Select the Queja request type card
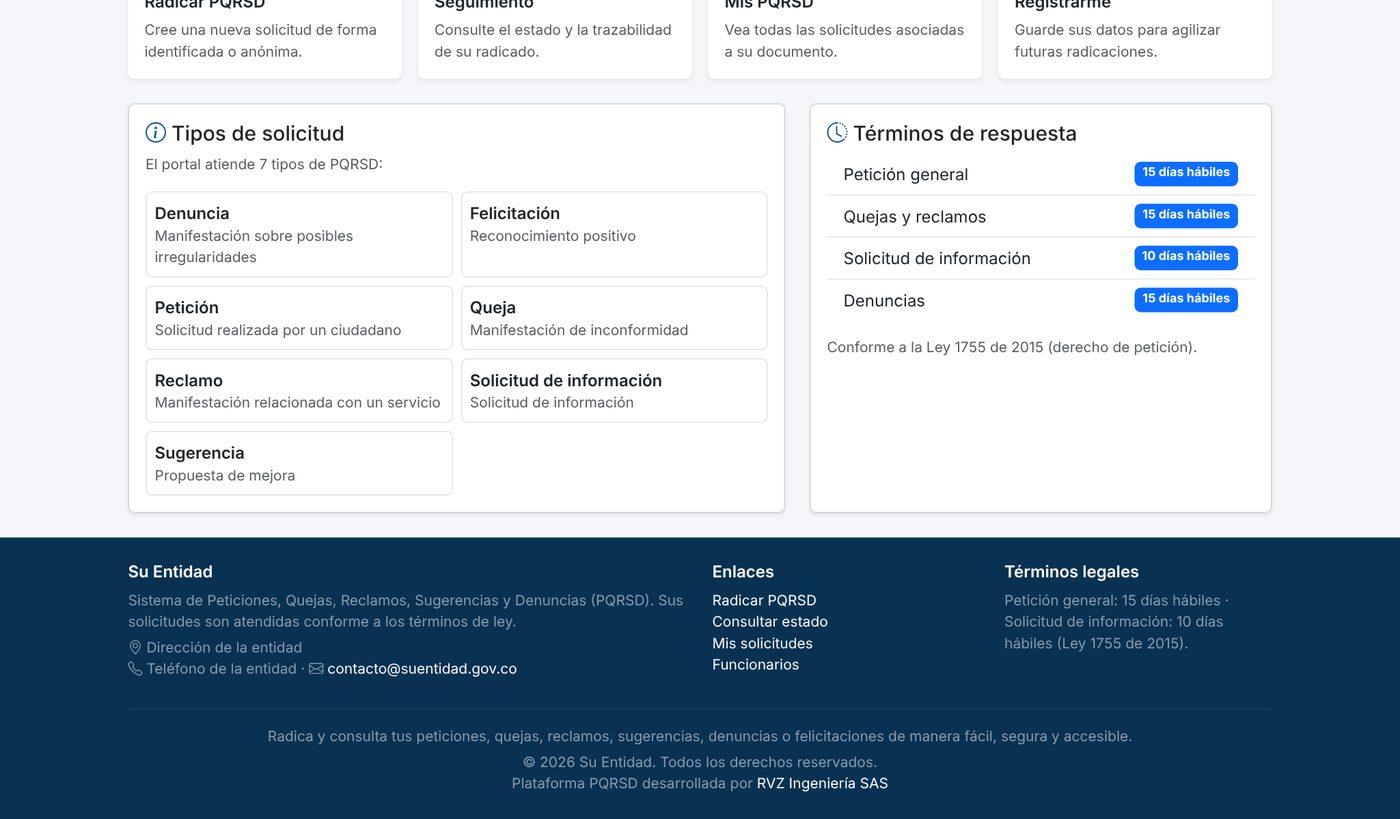The image size is (1400, 819). [614, 318]
